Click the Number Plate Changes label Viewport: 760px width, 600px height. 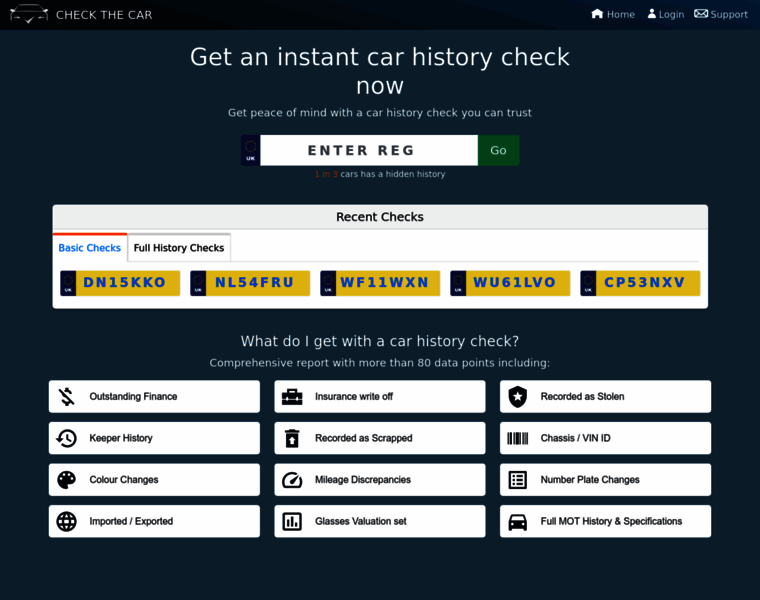tap(590, 480)
